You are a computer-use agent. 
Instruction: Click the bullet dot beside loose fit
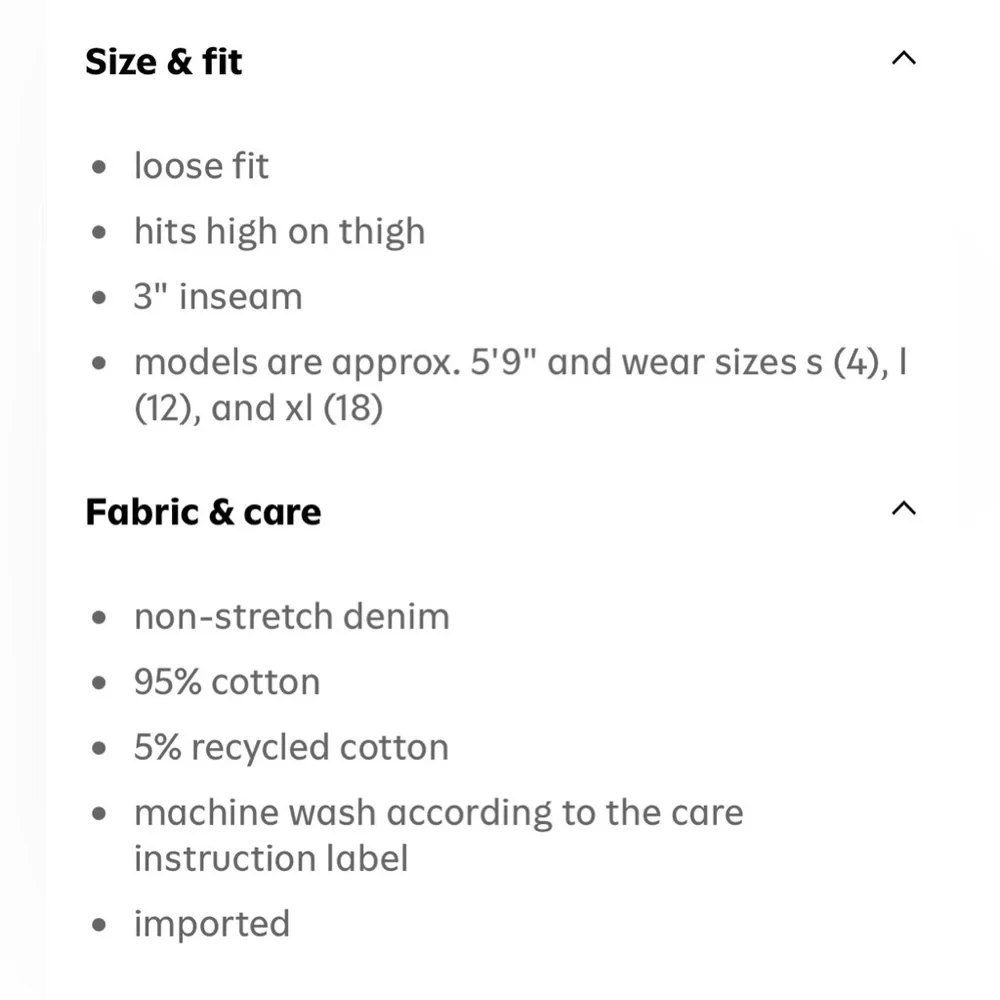[99, 167]
